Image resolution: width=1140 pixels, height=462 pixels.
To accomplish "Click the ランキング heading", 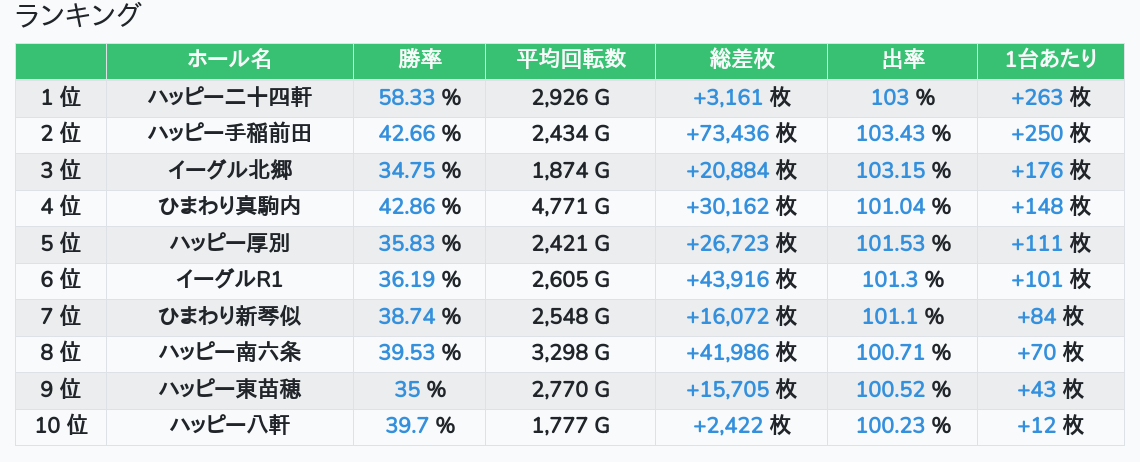I will pyautogui.click(x=79, y=16).
